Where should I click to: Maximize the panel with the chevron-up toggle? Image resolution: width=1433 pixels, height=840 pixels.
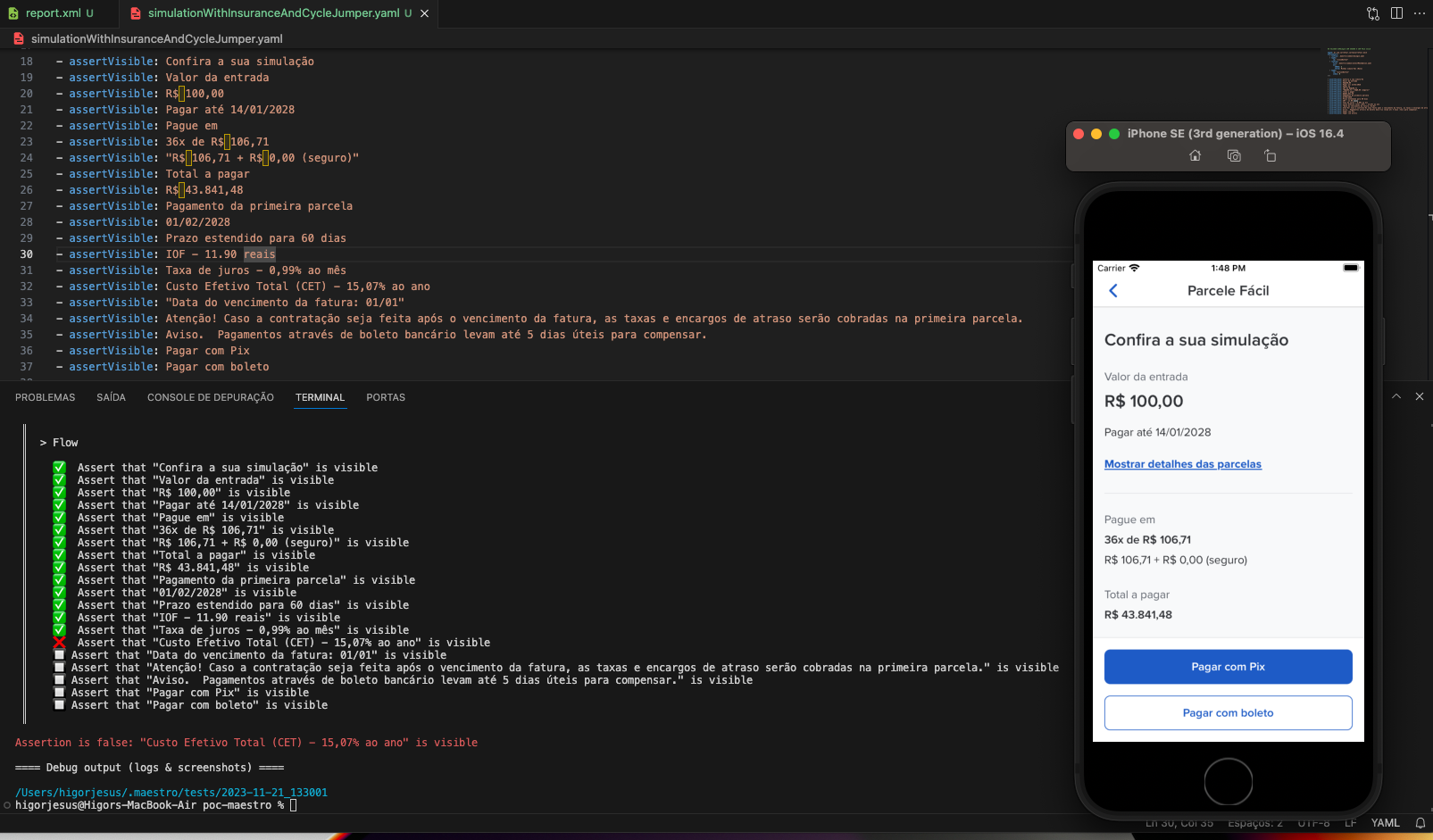(1396, 395)
